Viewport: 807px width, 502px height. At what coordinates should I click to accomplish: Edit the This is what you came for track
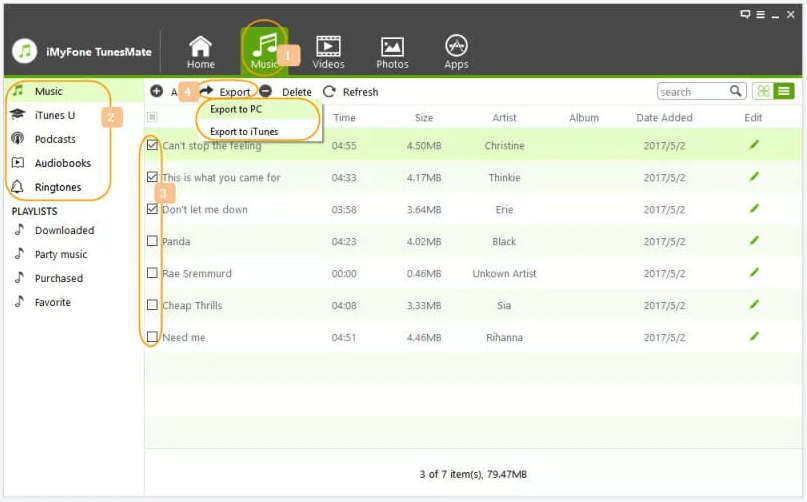[753, 177]
